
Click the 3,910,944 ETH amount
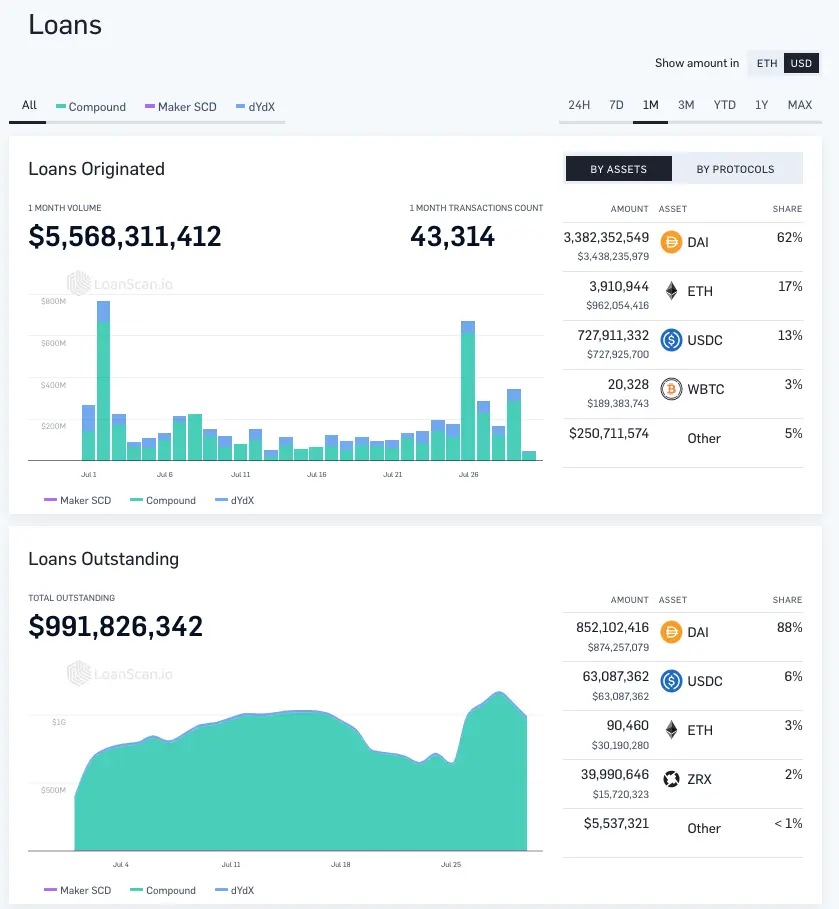click(619, 286)
